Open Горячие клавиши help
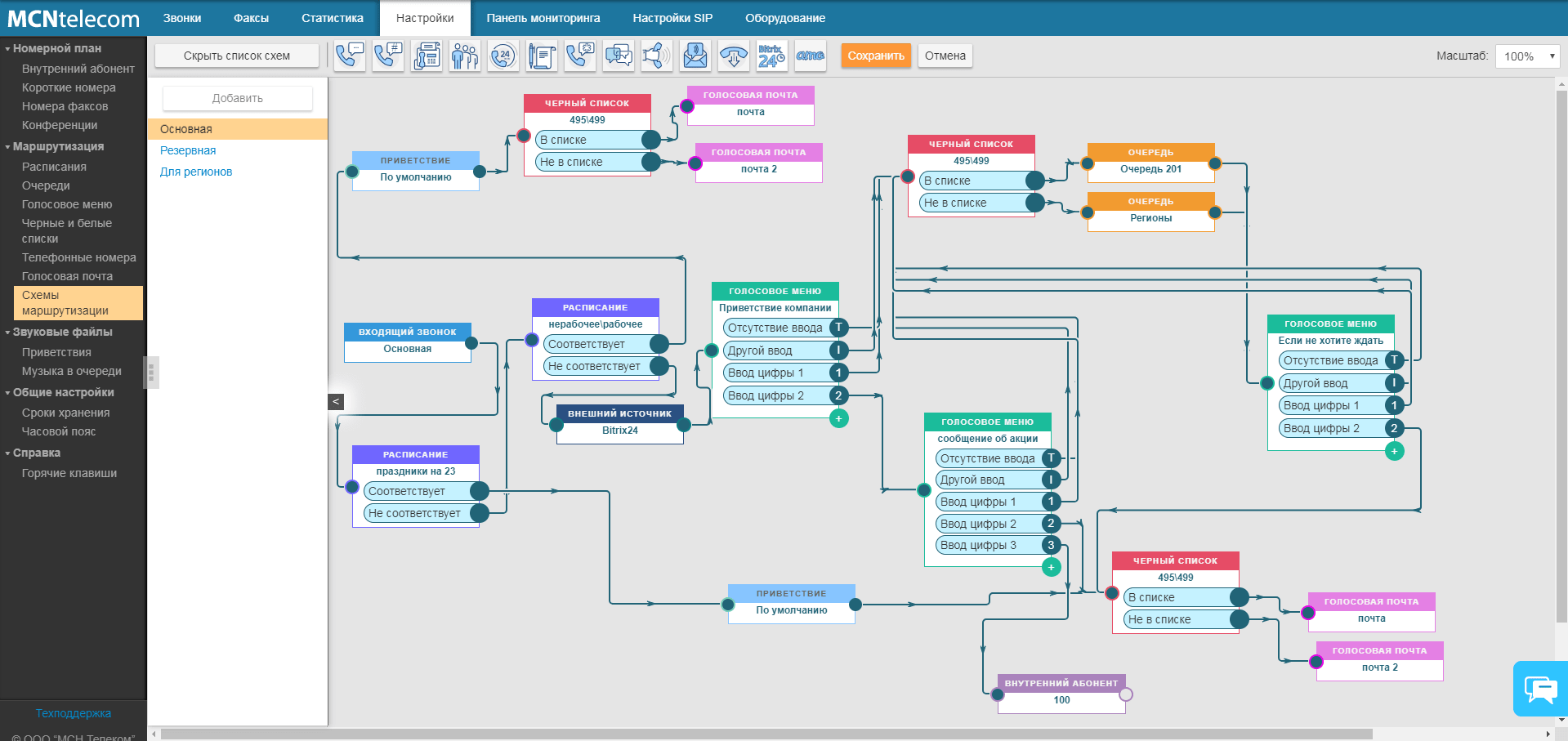Image resolution: width=1568 pixels, height=741 pixels. (69, 473)
